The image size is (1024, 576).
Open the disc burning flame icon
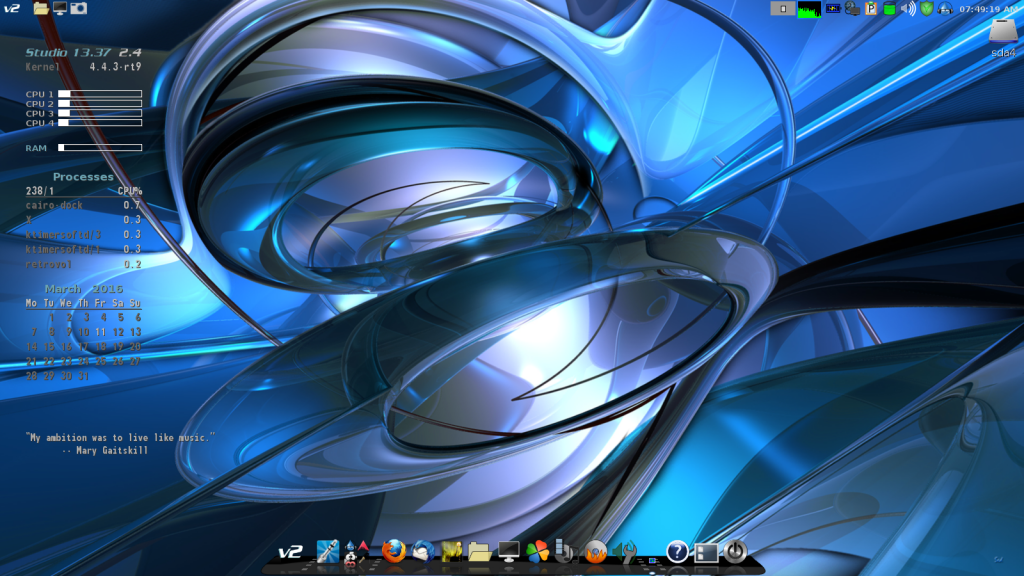point(596,551)
